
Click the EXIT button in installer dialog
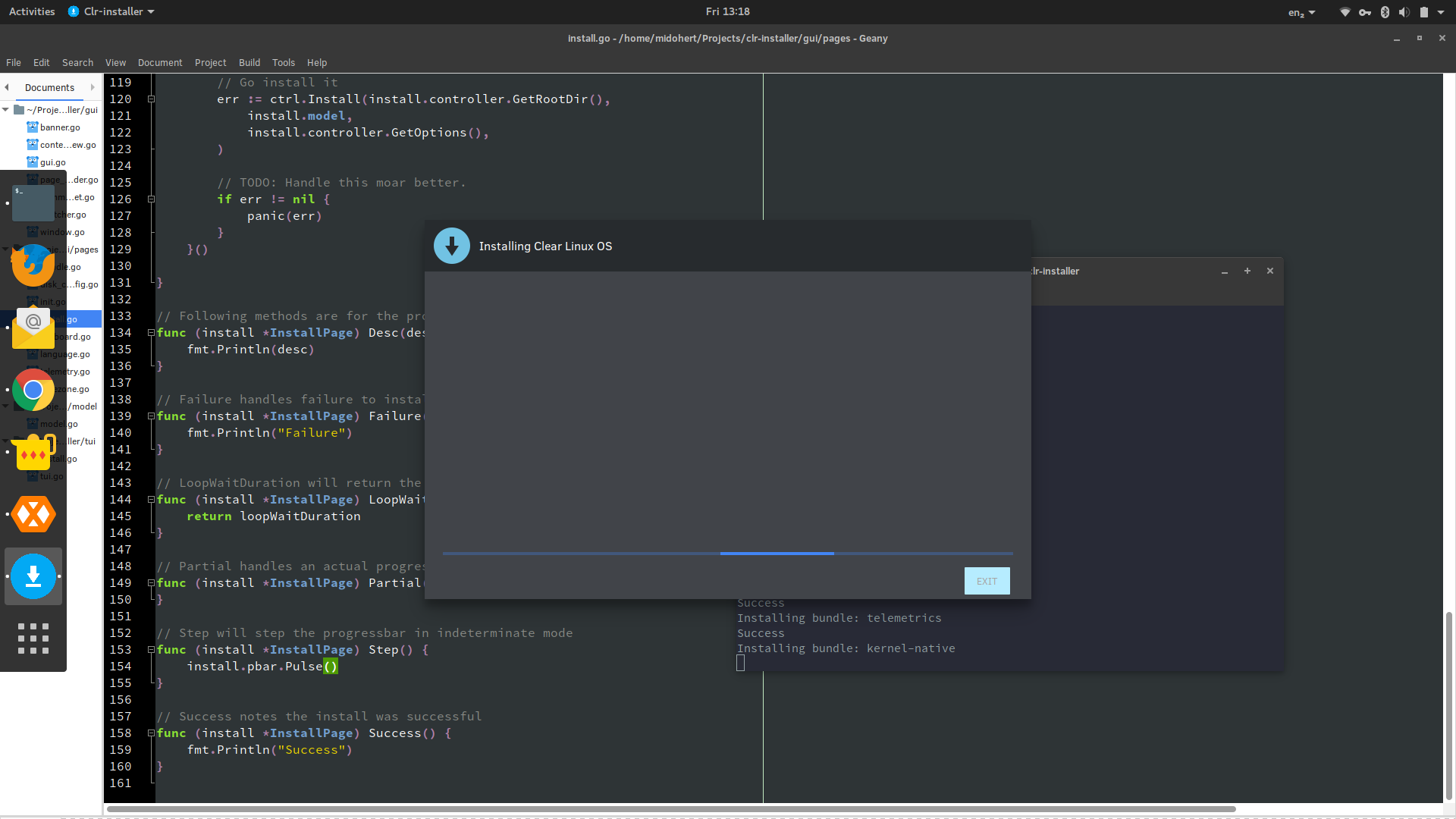(987, 582)
